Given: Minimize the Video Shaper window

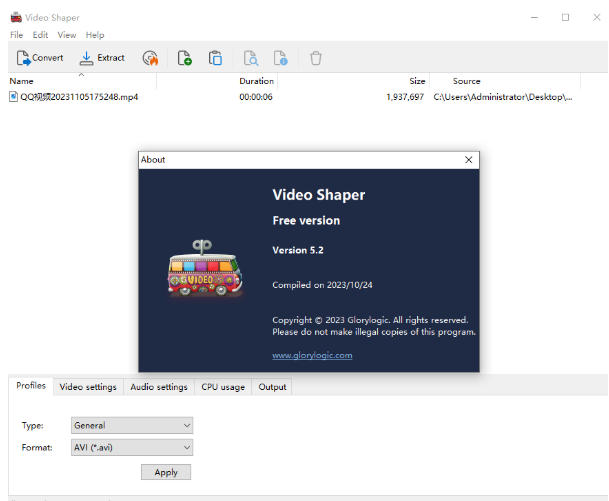Looking at the screenshot, I should pyautogui.click(x=534, y=17).
